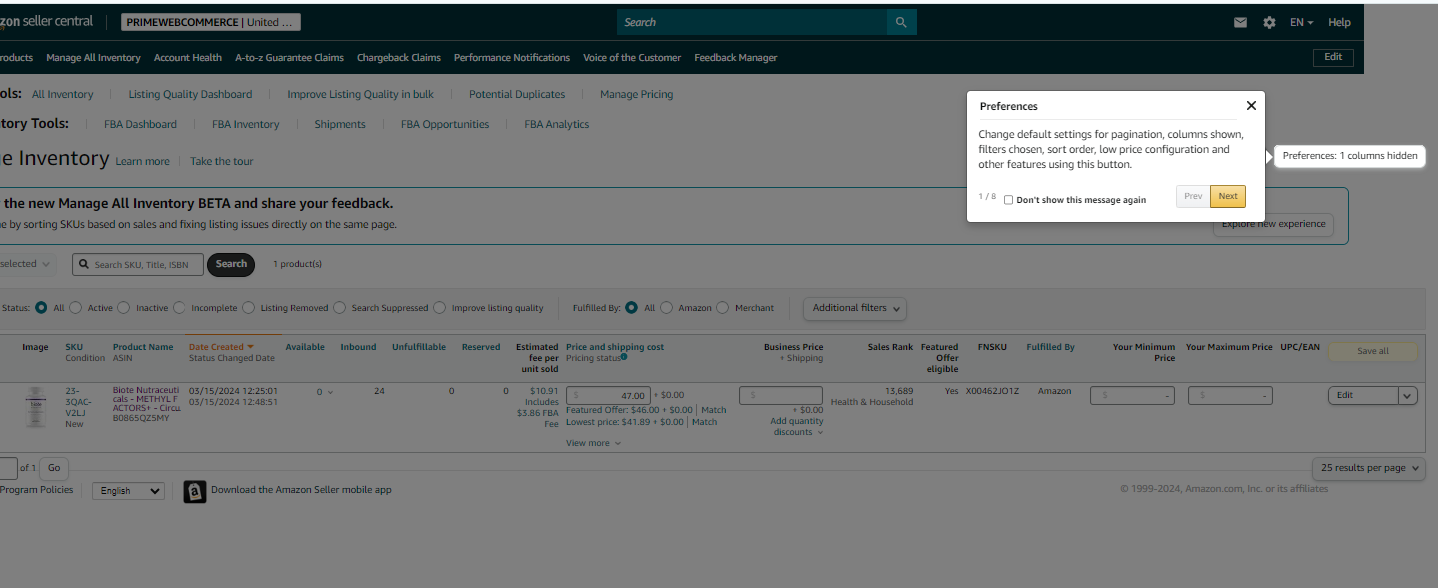Open Manage All Inventory menu

coord(93,58)
